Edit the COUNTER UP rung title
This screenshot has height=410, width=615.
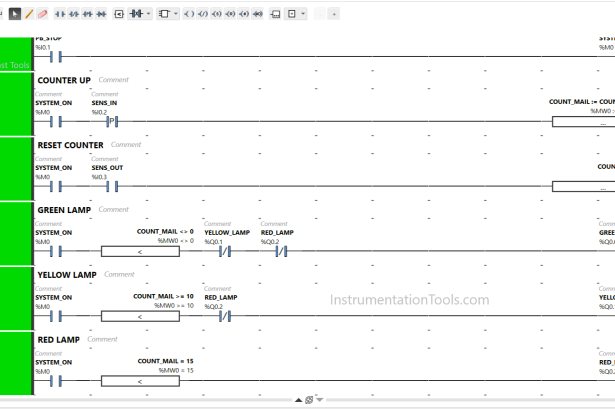64,80
